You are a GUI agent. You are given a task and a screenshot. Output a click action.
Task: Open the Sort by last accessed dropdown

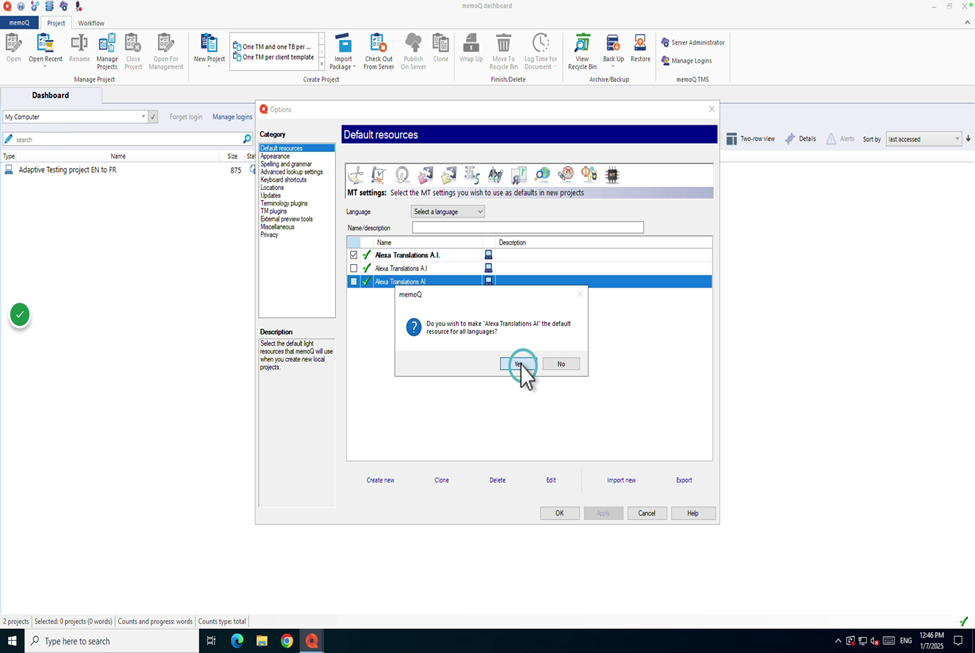(x=924, y=139)
